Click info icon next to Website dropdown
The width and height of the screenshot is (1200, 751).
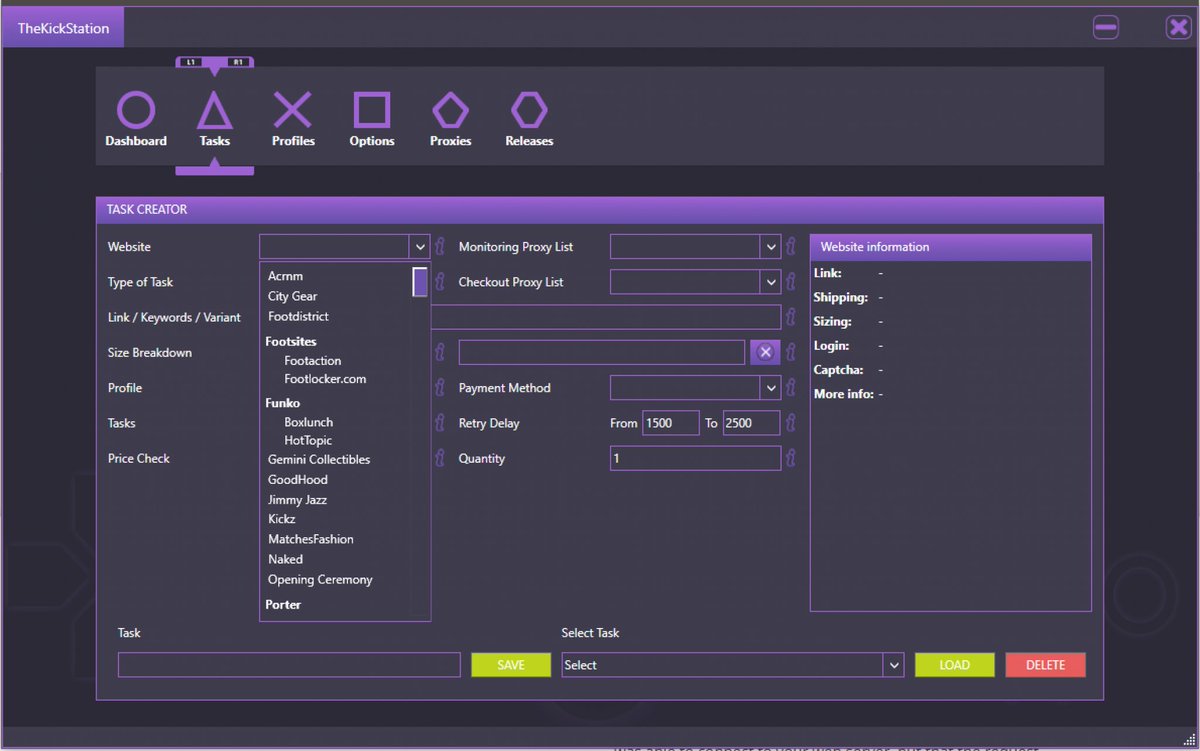coord(440,247)
